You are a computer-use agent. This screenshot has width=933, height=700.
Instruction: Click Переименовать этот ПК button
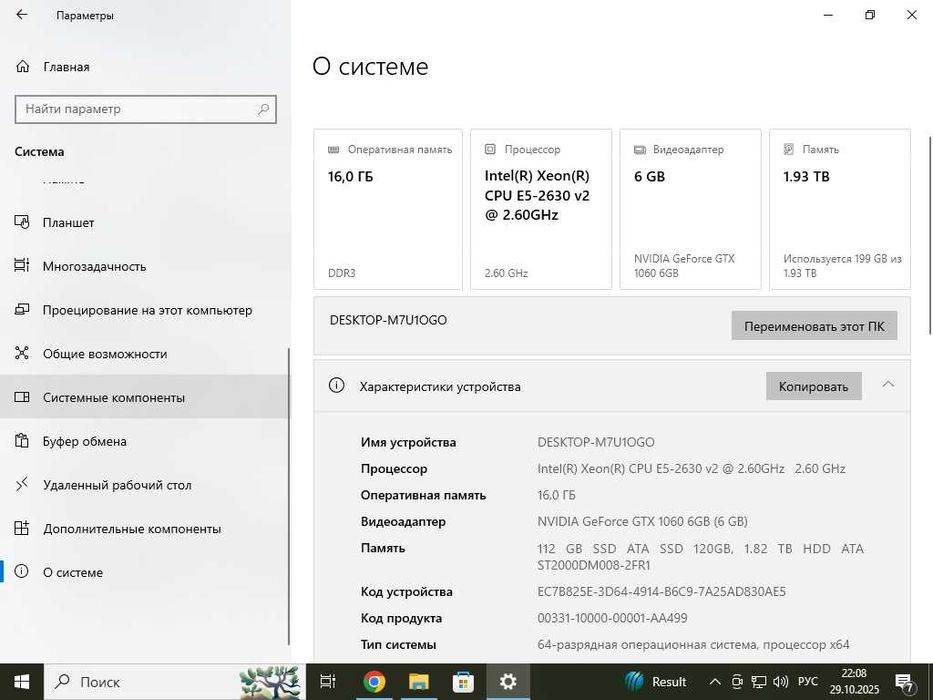[x=814, y=326]
